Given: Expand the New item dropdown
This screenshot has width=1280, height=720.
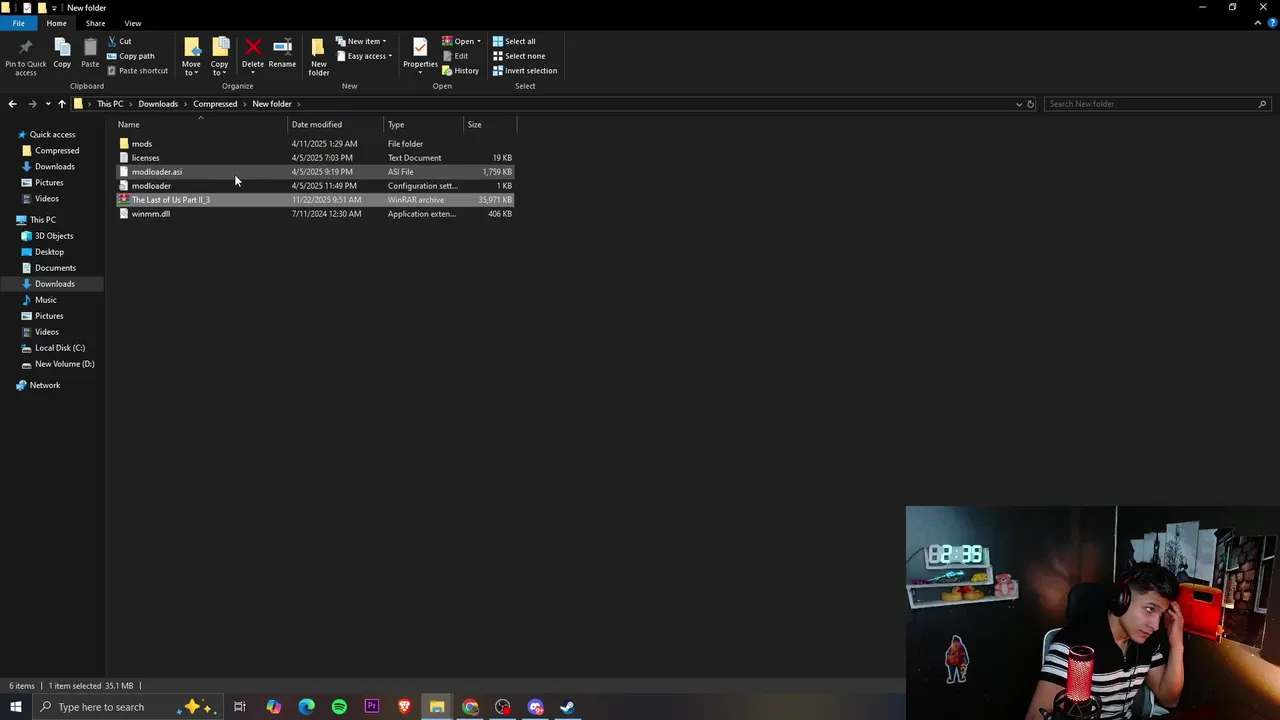Looking at the screenshot, I should click(361, 41).
